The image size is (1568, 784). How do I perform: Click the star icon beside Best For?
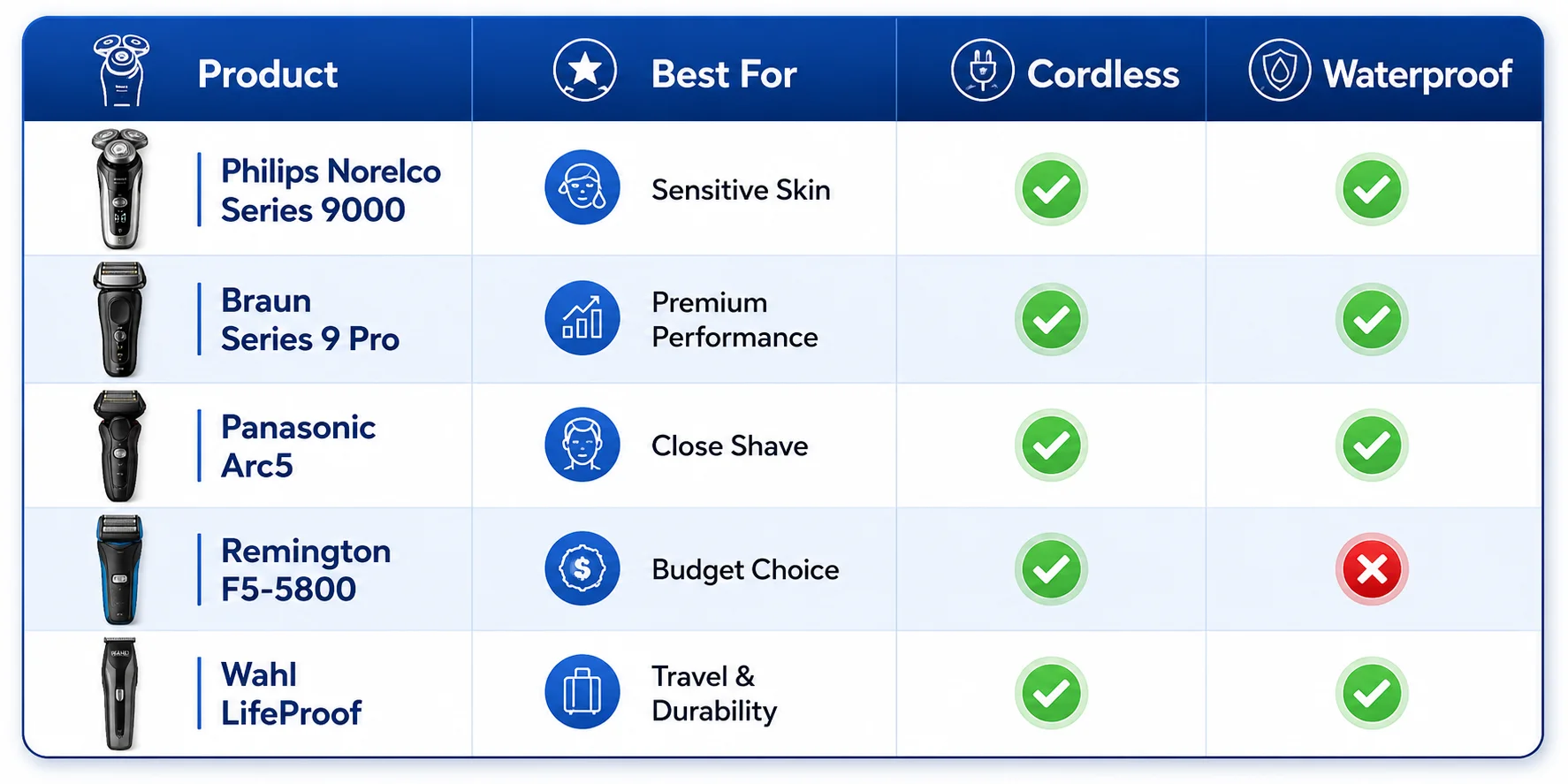click(x=584, y=70)
